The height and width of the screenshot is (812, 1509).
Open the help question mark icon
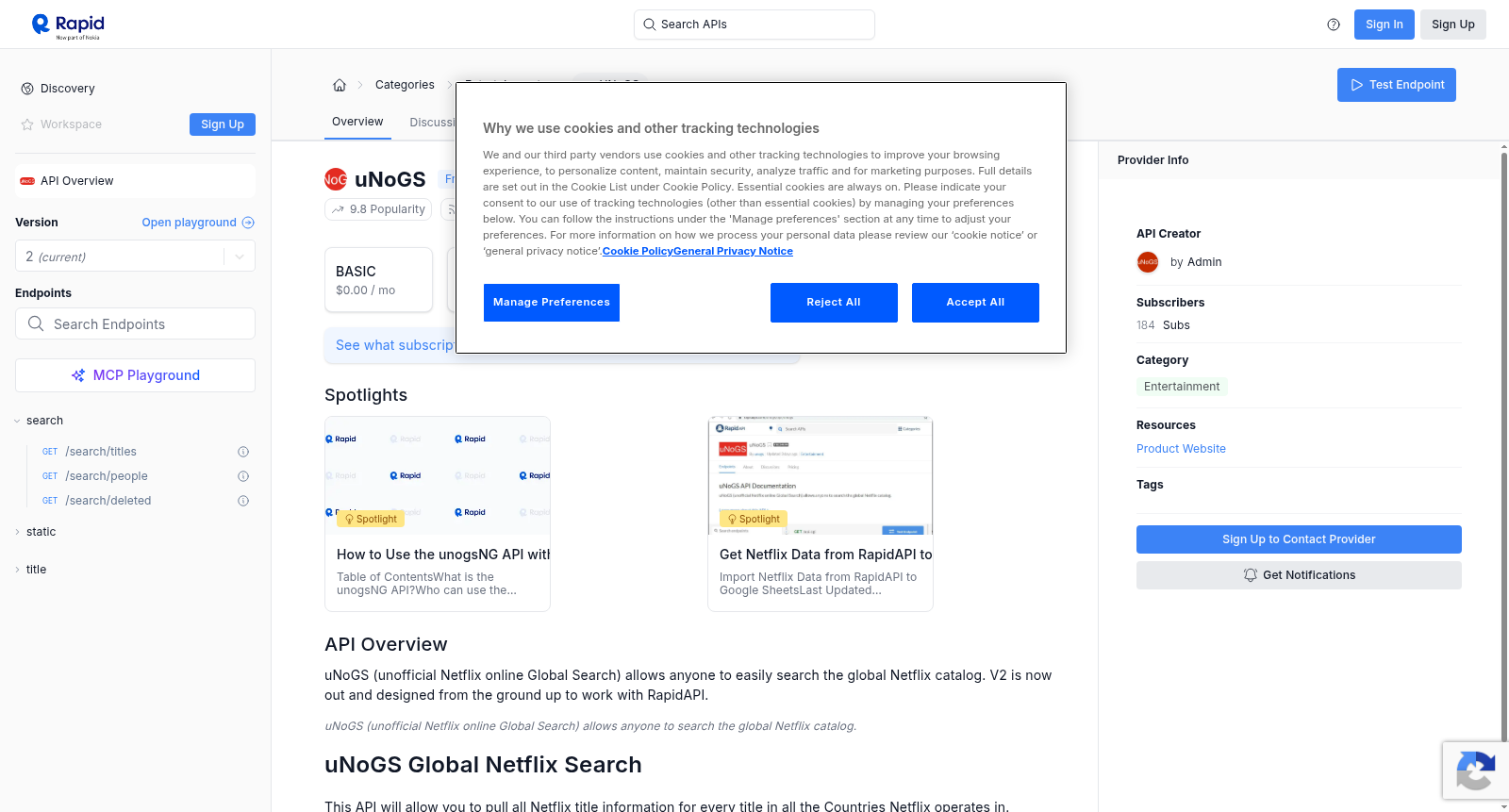(x=1334, y=25)
